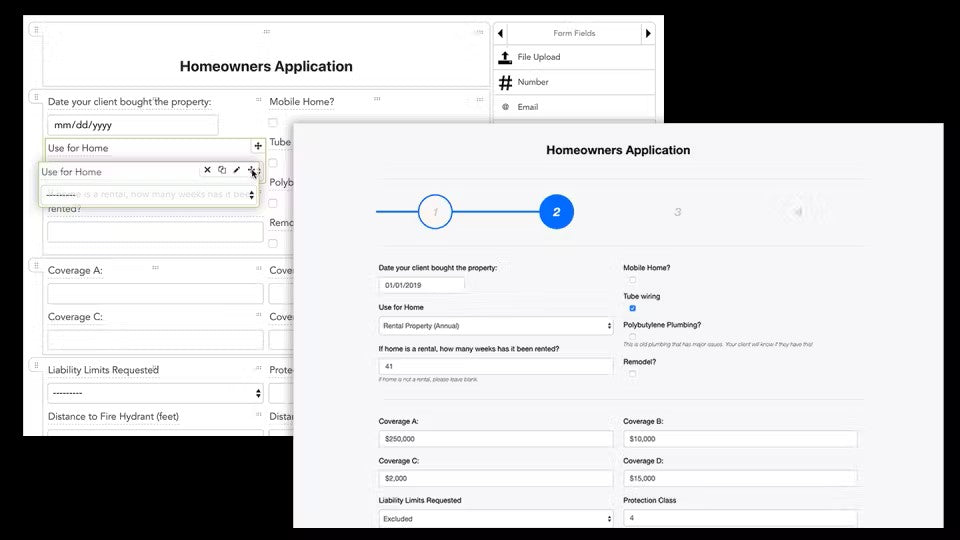Go to next Form Fields panel with right arrow

tap(648, 33)
